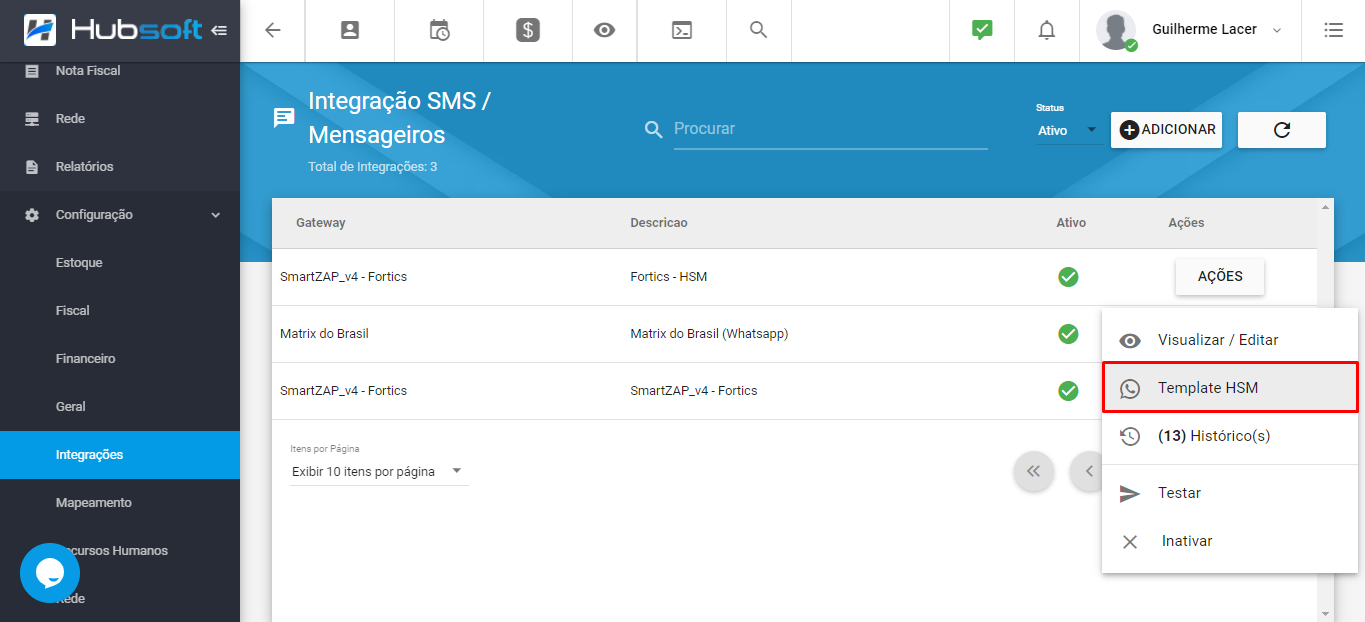
Task: Select Fortics - HSM description cell
Action: pos(668,277)
